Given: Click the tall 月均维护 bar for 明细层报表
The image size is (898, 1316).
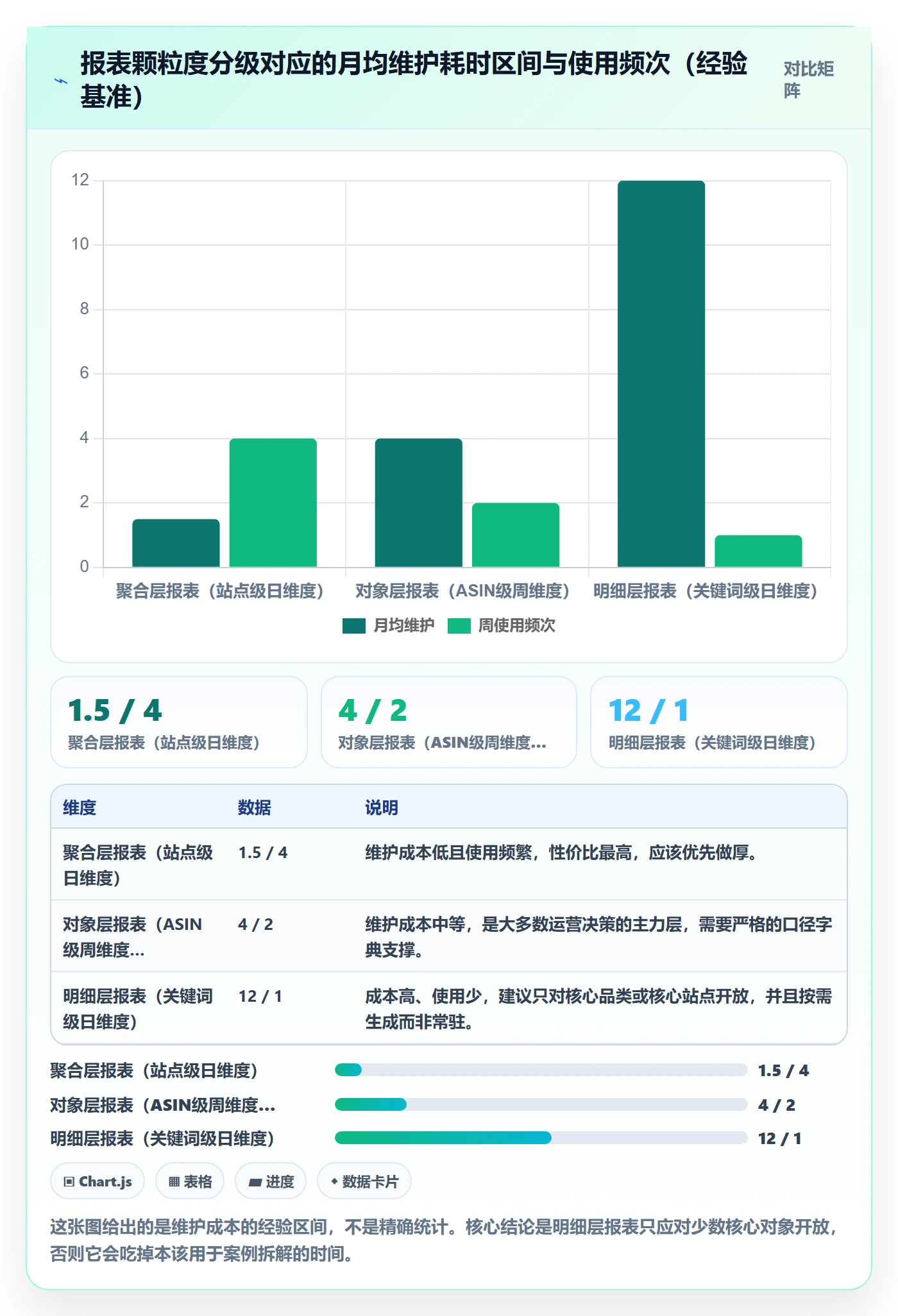Looking at the screenshot, I should (x=661, y=374).
